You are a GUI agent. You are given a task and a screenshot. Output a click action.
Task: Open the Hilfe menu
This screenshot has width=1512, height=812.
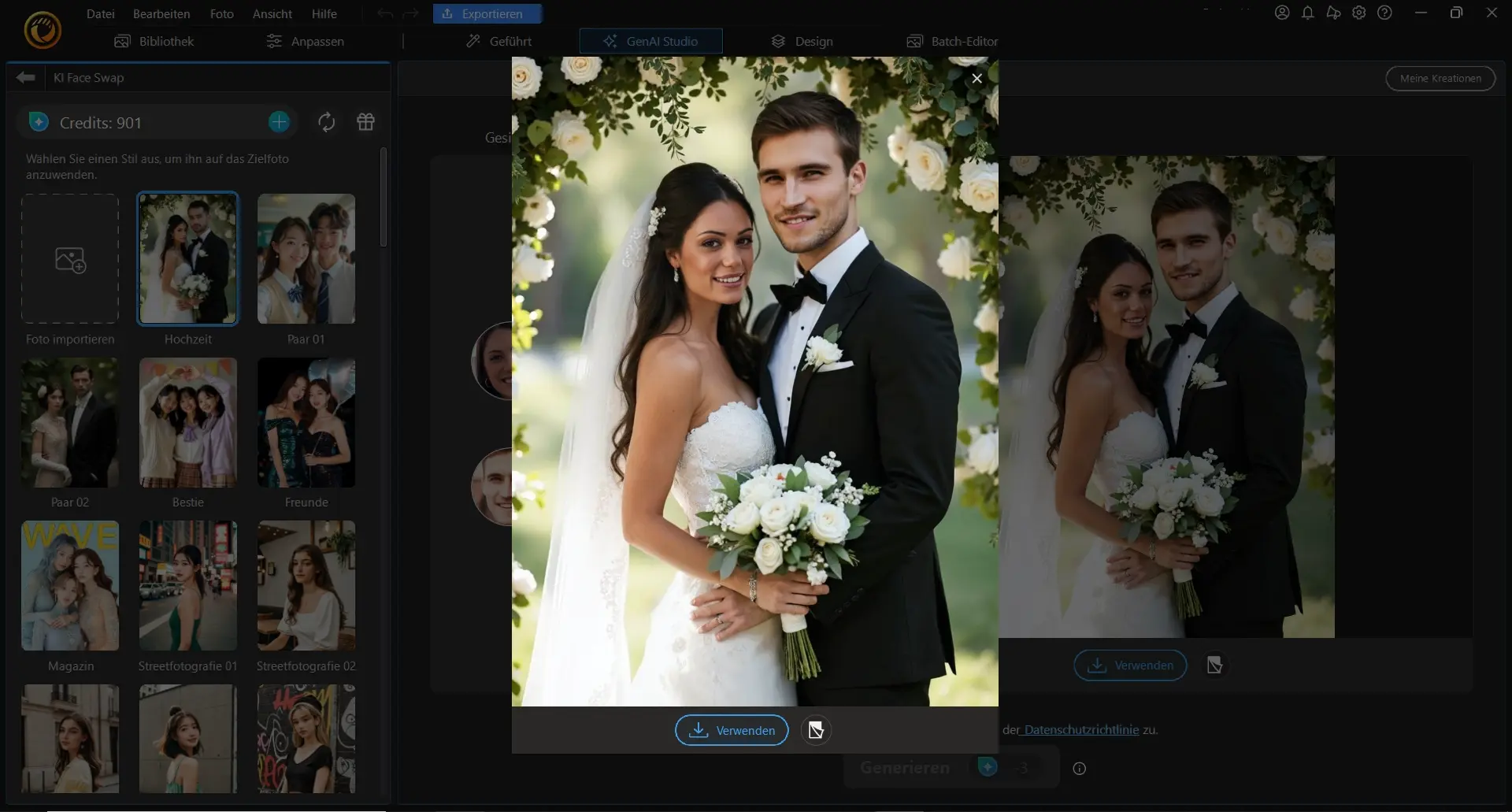[x=324, y=13]
